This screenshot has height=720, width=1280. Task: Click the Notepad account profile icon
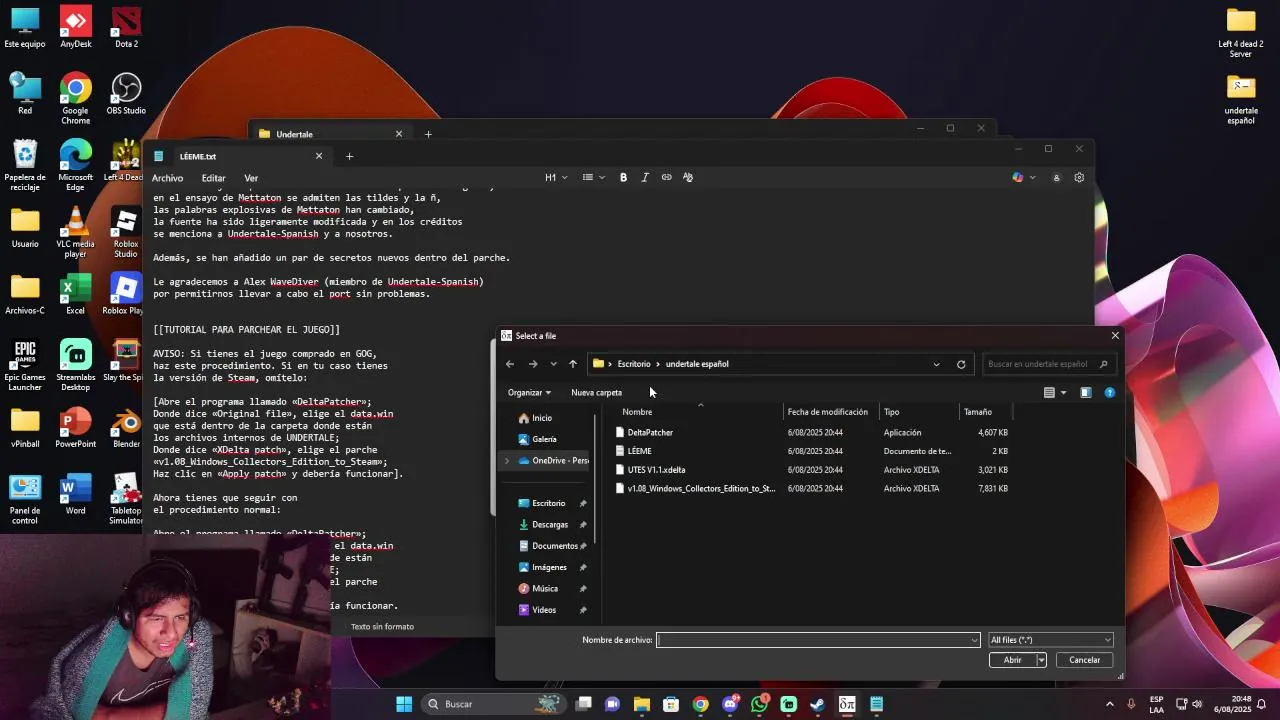1056,177
